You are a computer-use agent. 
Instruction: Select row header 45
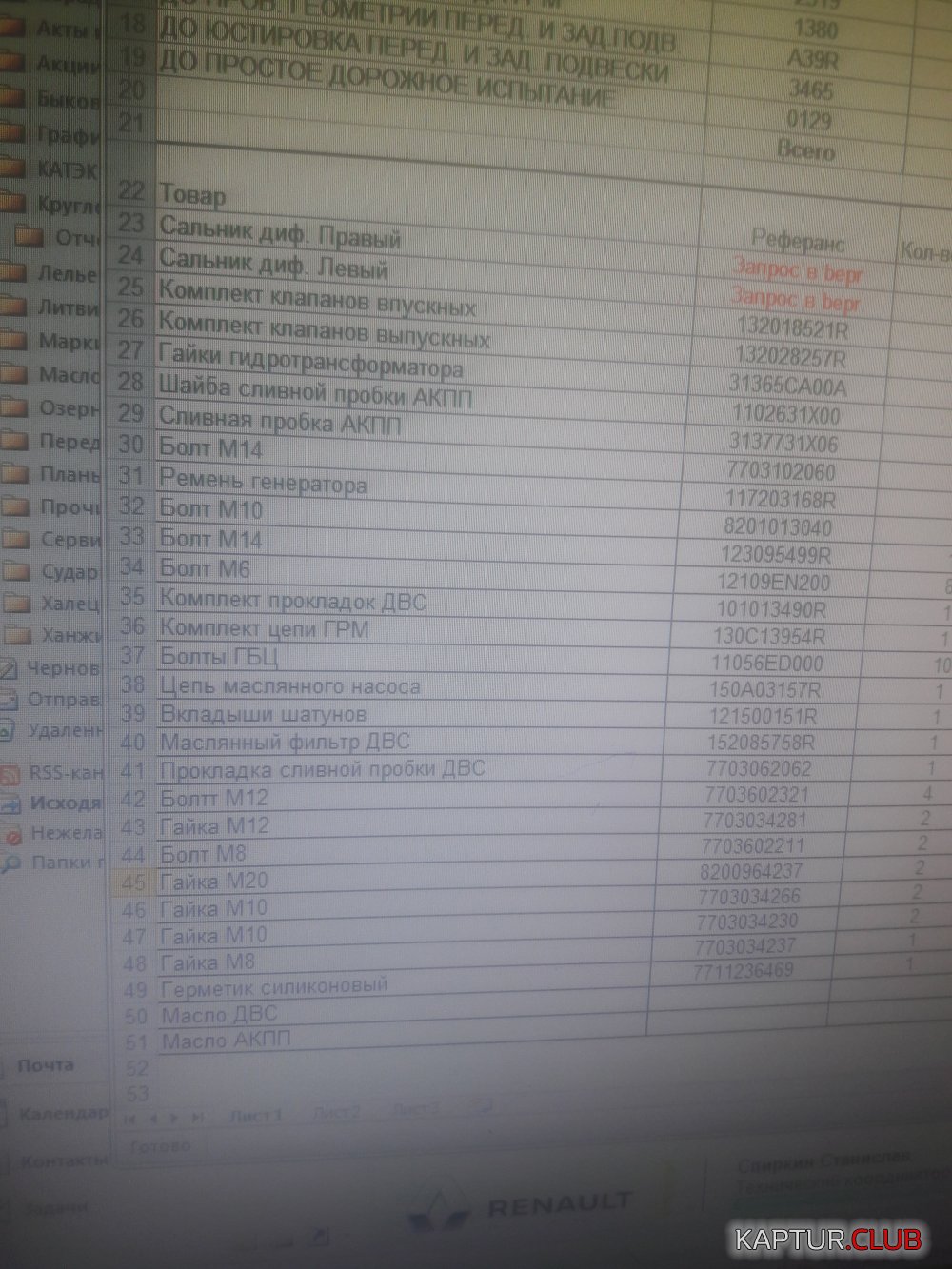(x=133, y=882)
